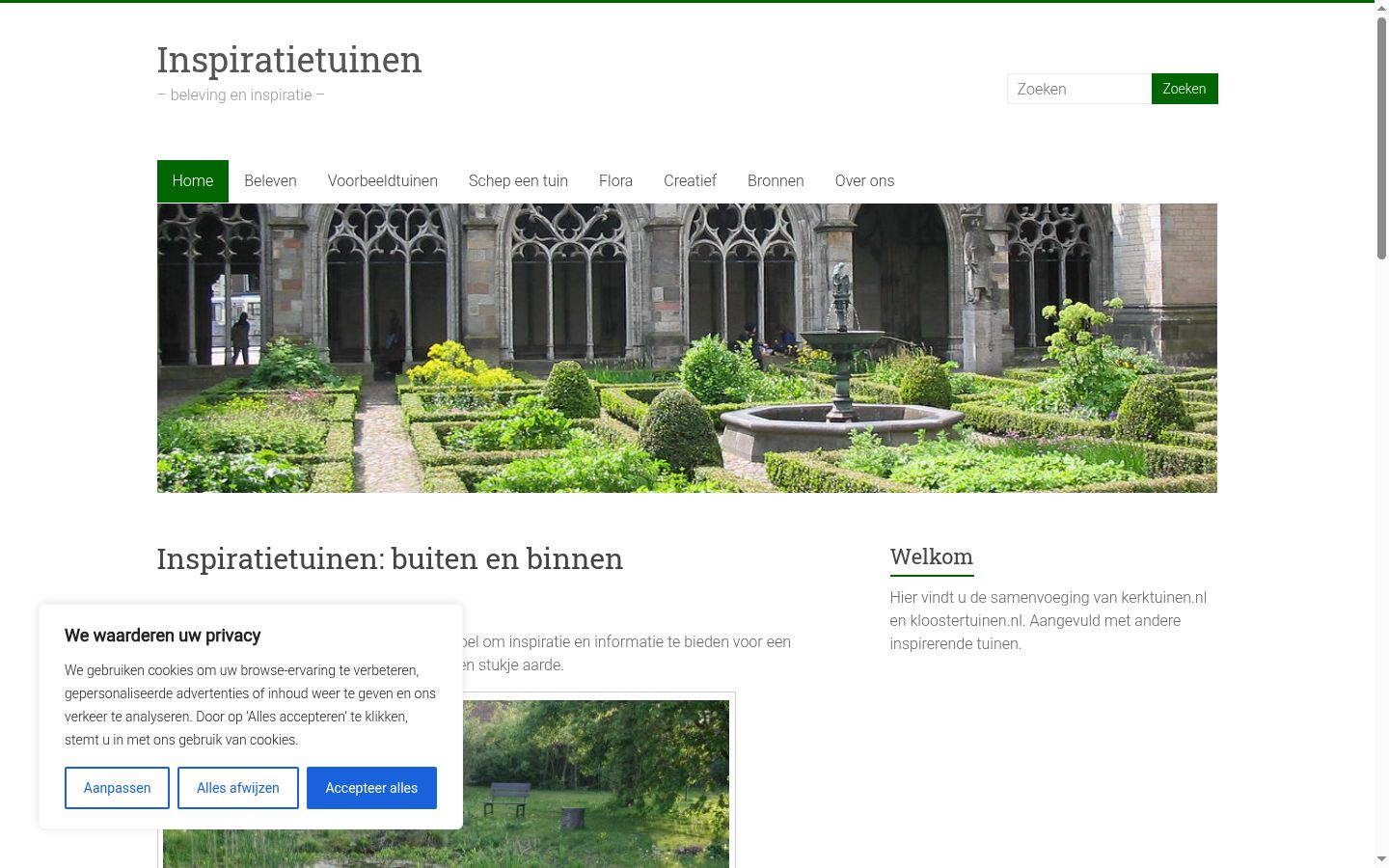Click the 'Inspiratietuinen: buiten en binnen' heading

coord(390,559)
